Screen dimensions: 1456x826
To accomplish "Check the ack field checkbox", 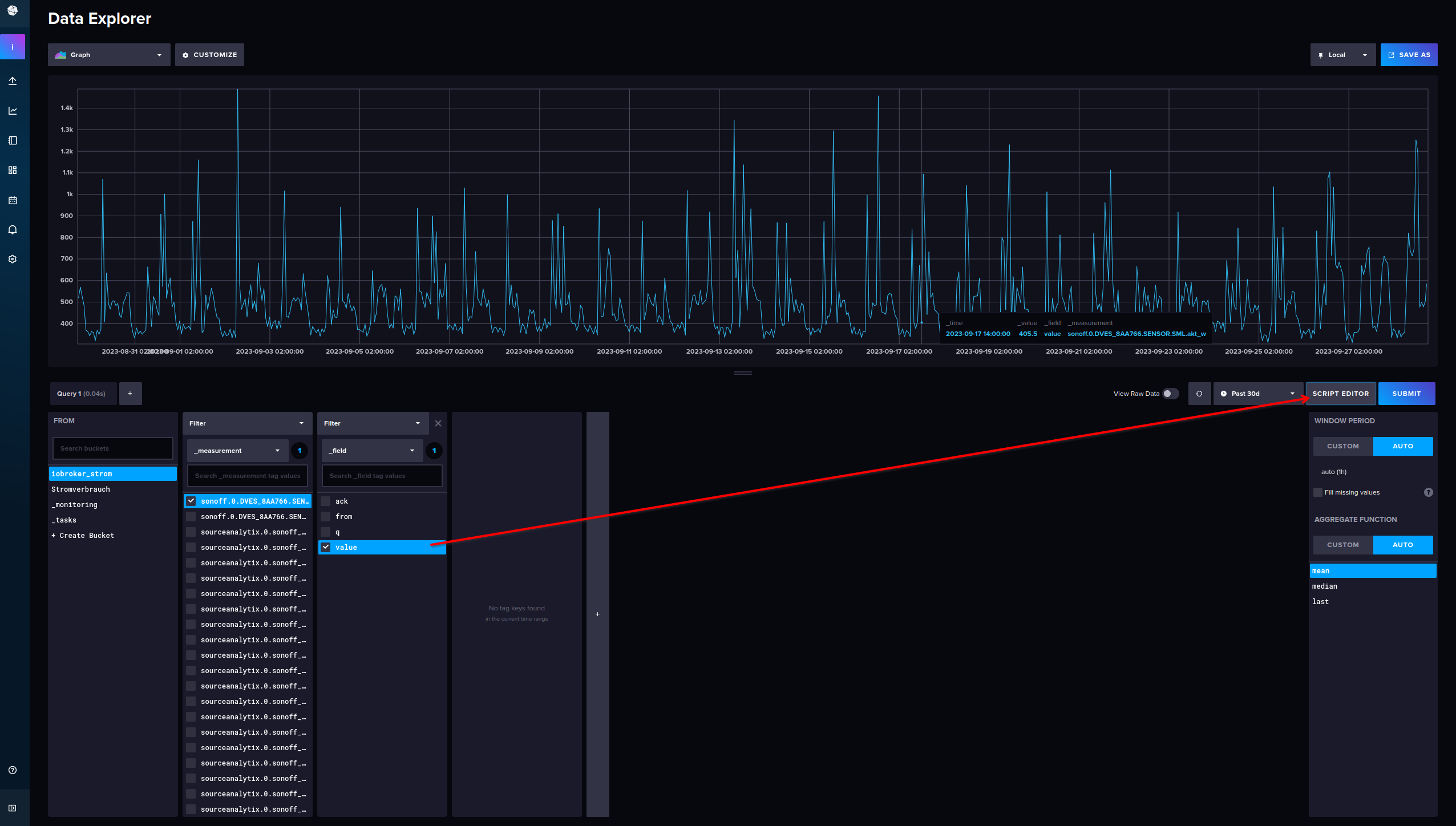I will (326, 501).
